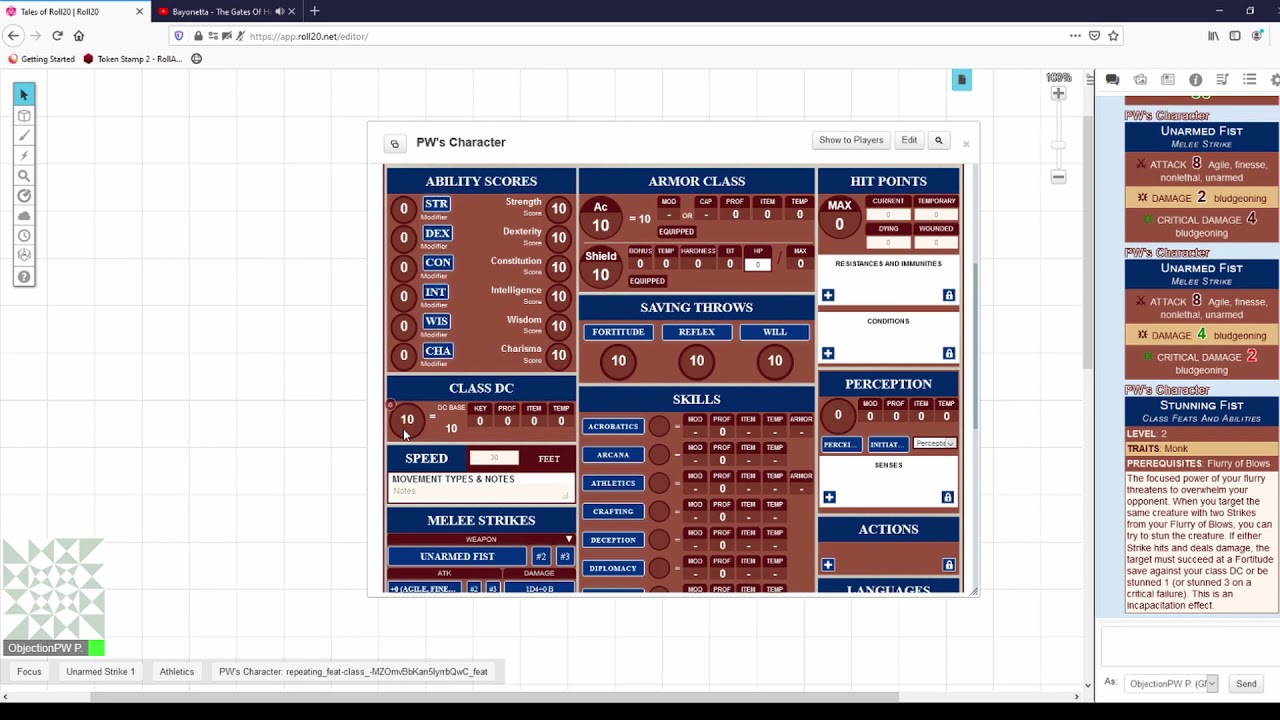Toggle the Resistances and Immunities lock
The image size is (1280, 720).
coord(948,295)
